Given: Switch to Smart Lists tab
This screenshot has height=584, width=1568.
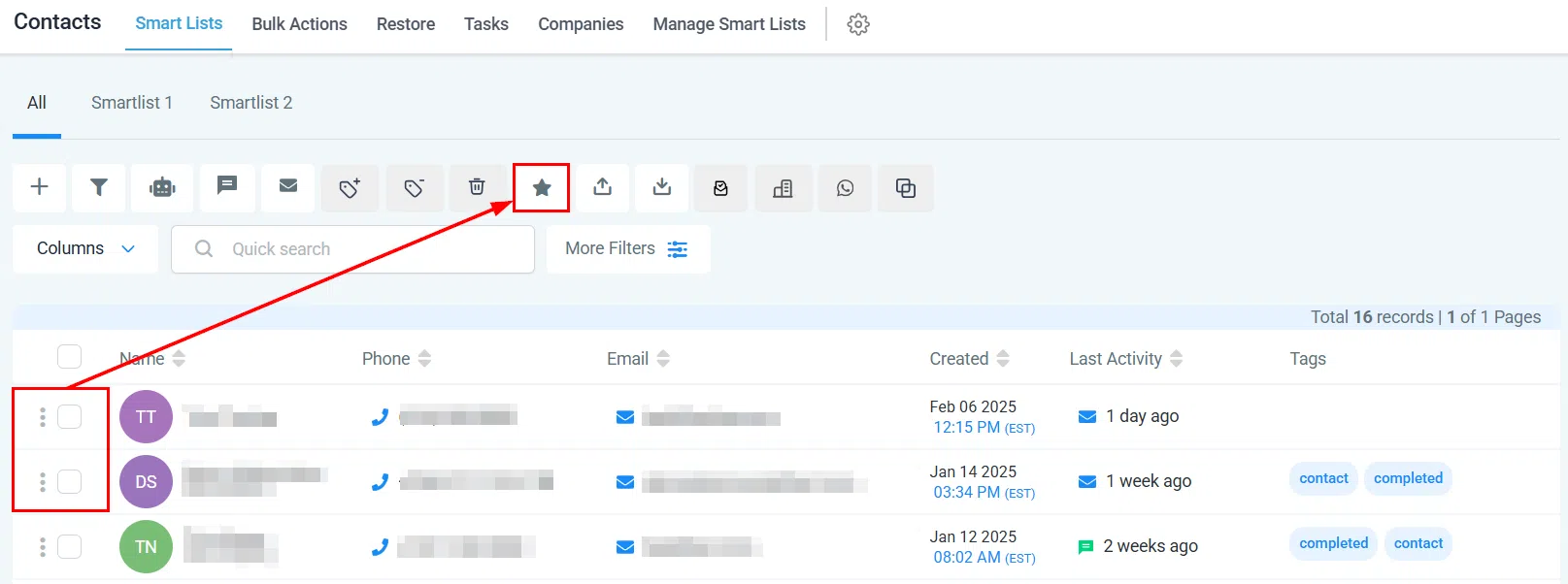Looking at the screenshot, I should [x=179, y=23].
